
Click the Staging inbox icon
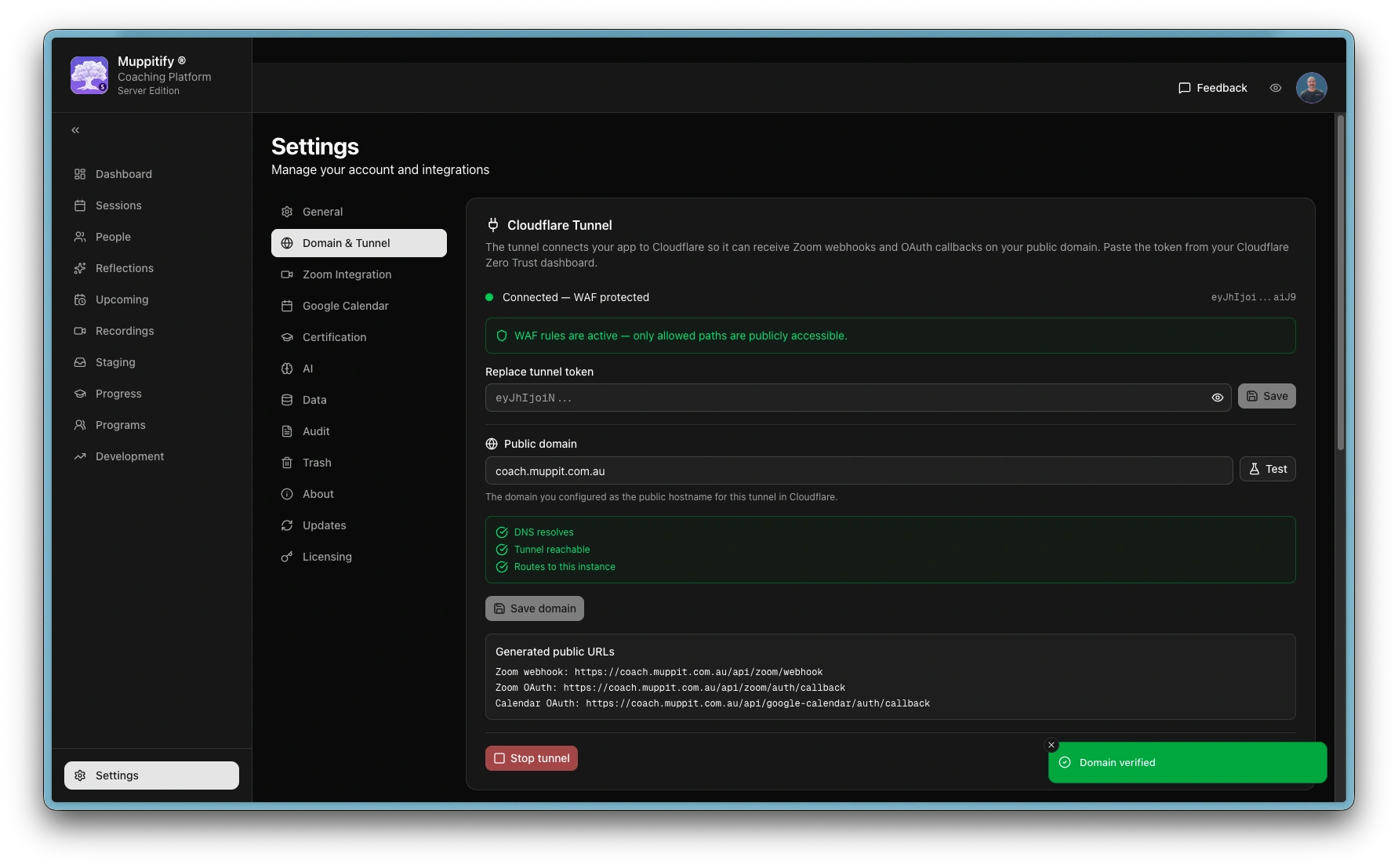80,362
